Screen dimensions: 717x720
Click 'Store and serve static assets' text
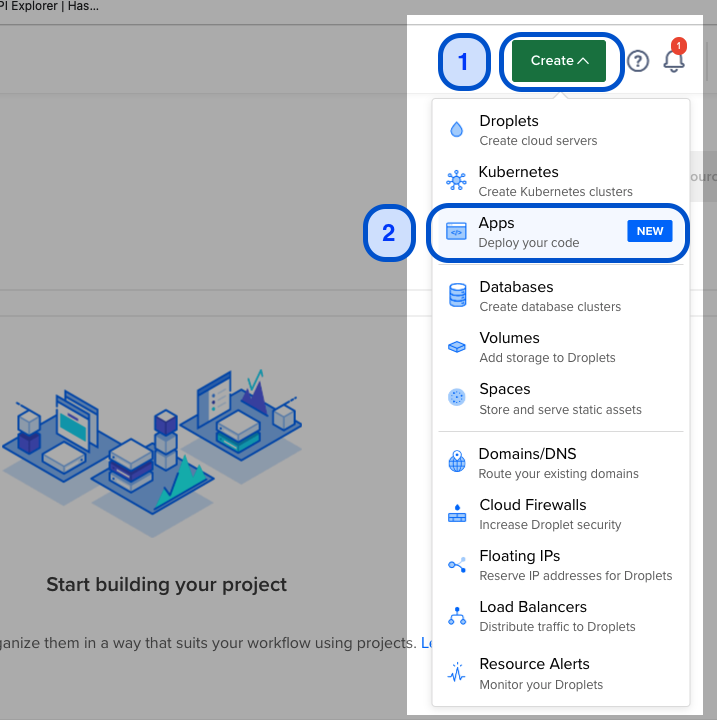click(x=560, y=409)
